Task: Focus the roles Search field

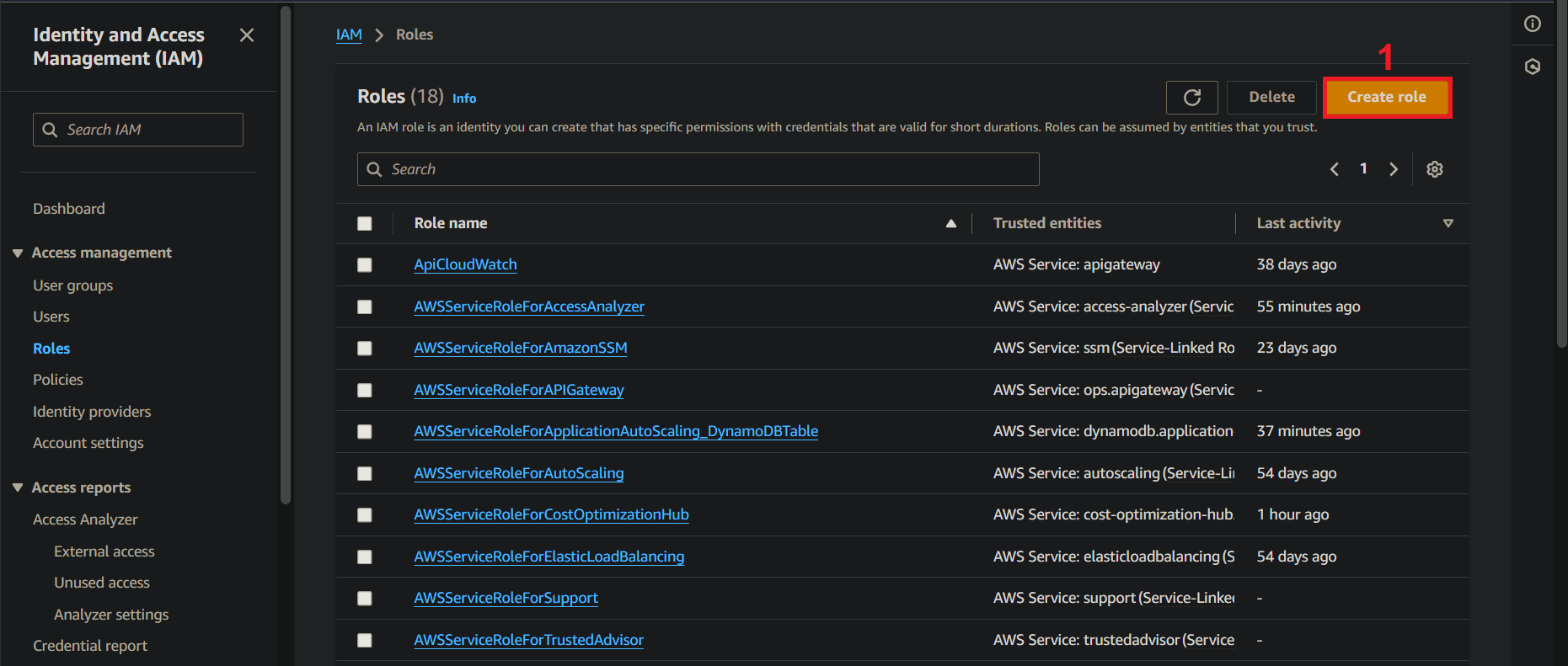Action: pyautogui.click(x=698, y=169)
